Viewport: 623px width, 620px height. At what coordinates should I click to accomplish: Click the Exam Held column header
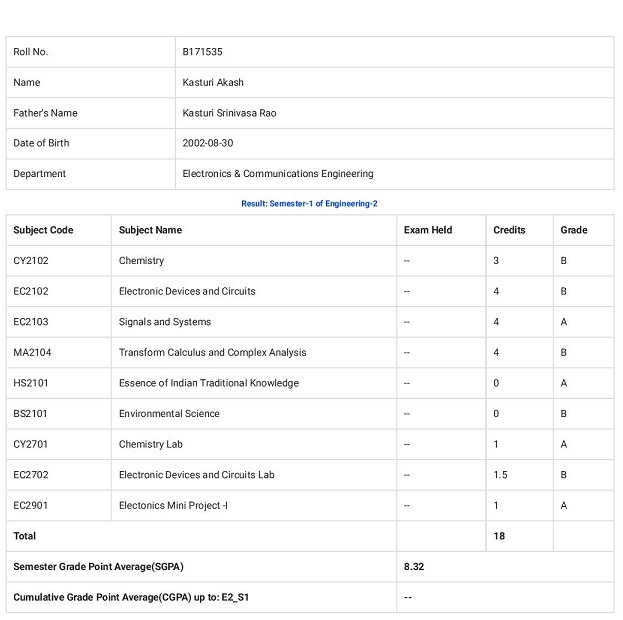pos(428,230)
